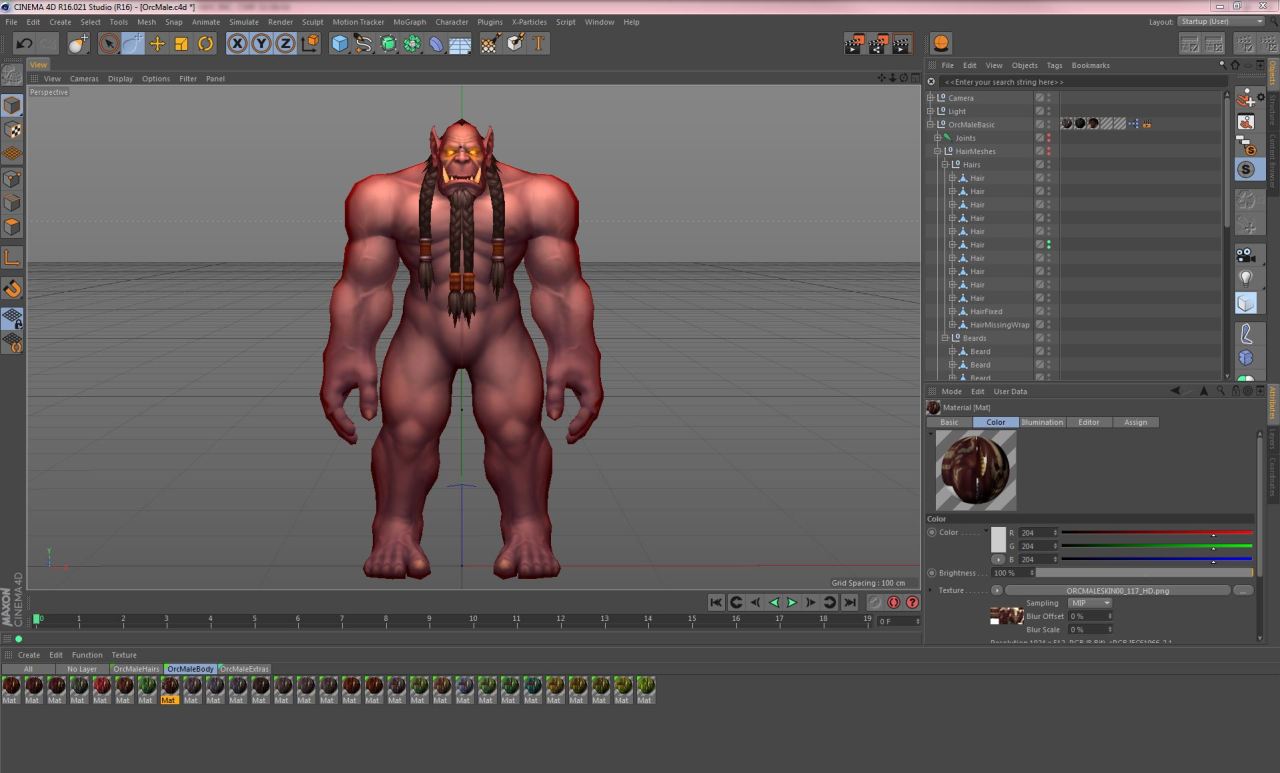Toggle the Z axis lock
Screen dimensions: 1280x773
coord(286,43)
